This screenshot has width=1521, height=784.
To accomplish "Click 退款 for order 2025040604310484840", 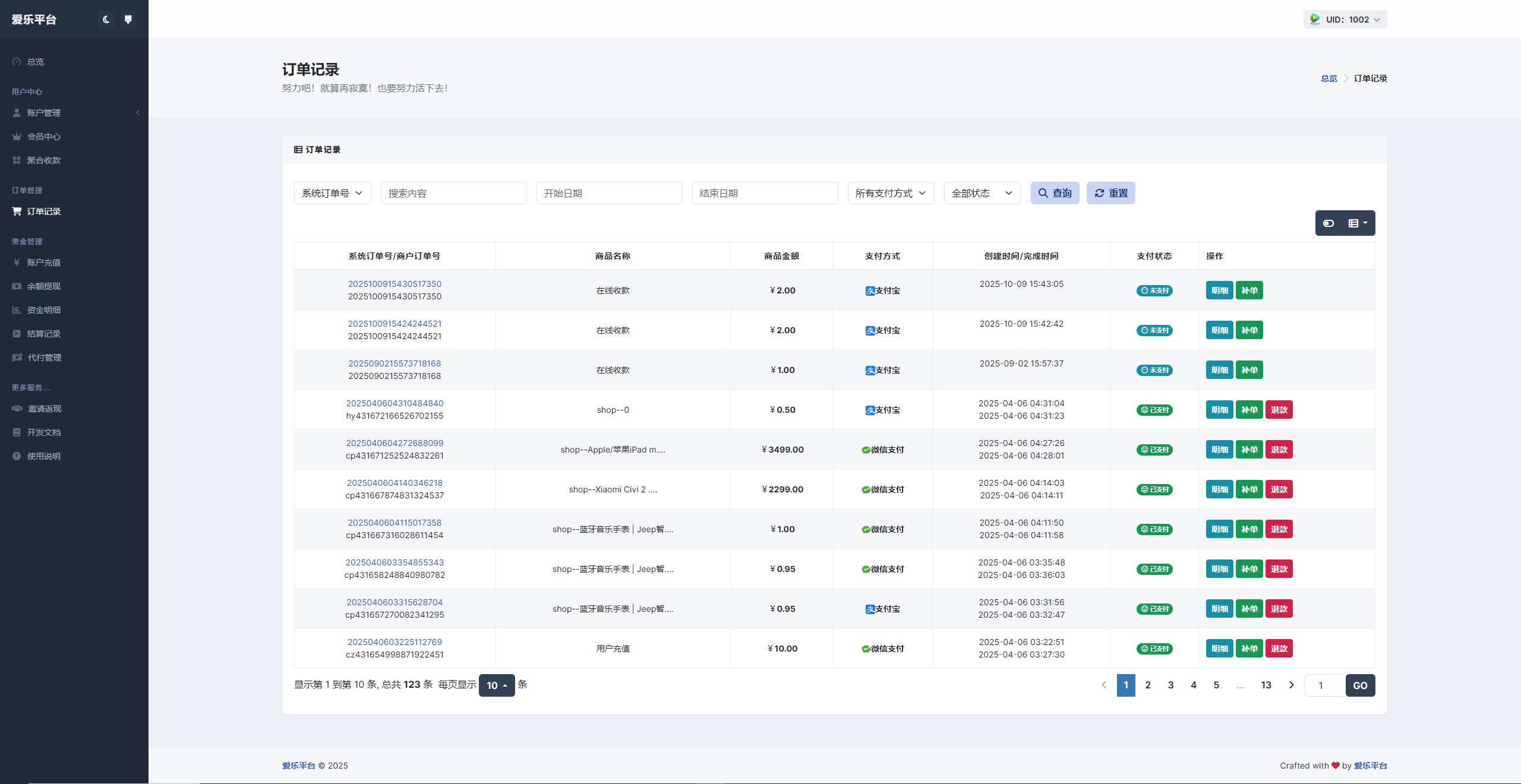I will point(1279,410).
